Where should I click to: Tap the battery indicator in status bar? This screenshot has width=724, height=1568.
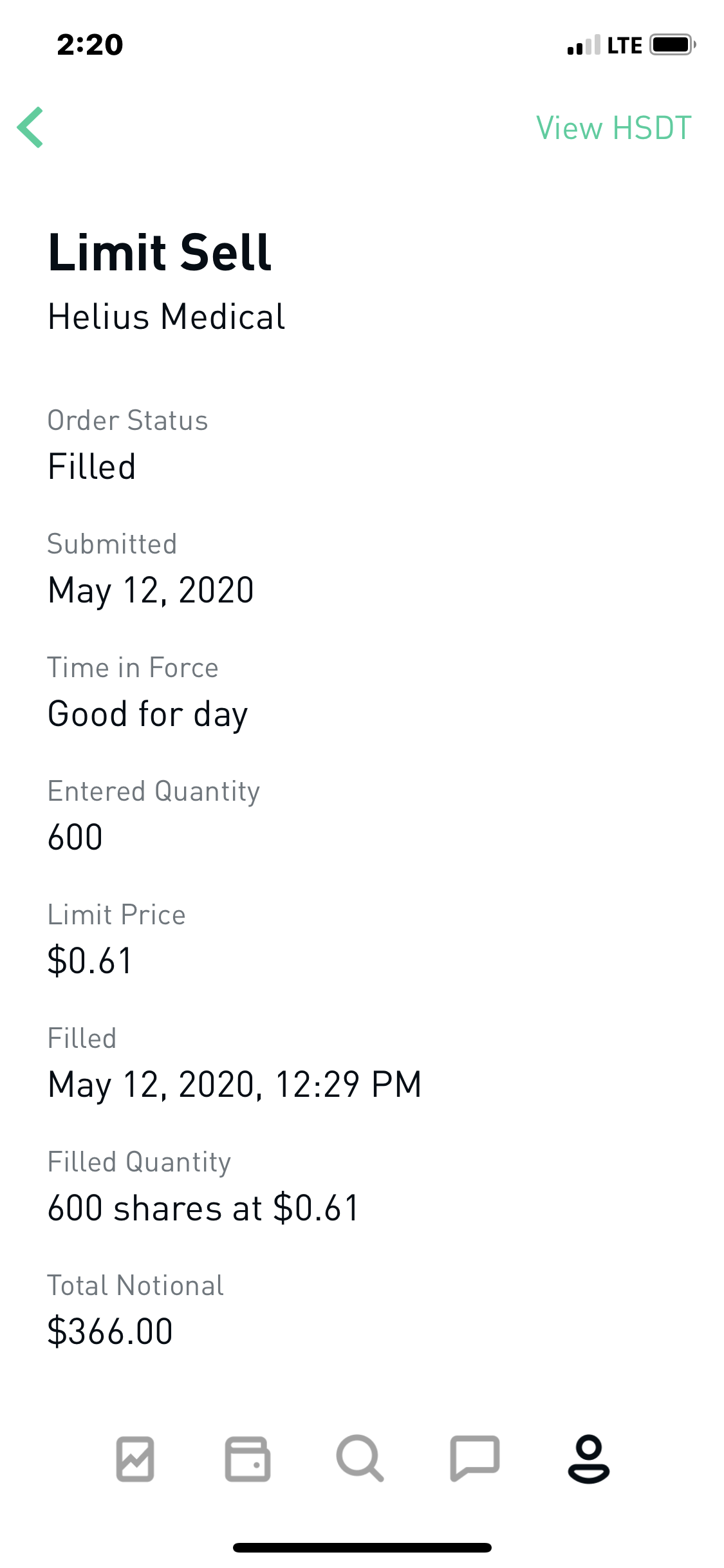pyautogui.click(x=673, y=45)
